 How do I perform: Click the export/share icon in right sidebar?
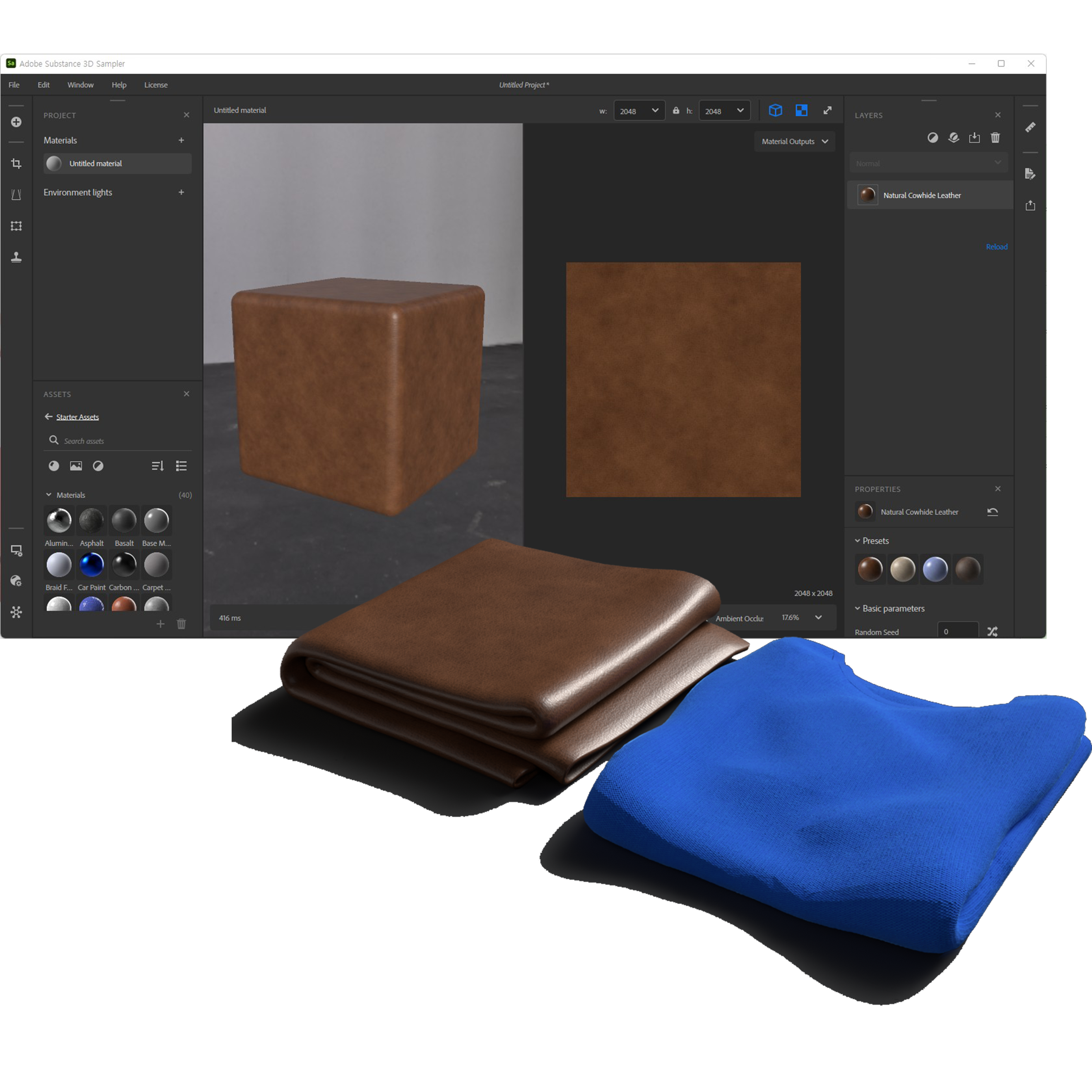[1030, 205]
